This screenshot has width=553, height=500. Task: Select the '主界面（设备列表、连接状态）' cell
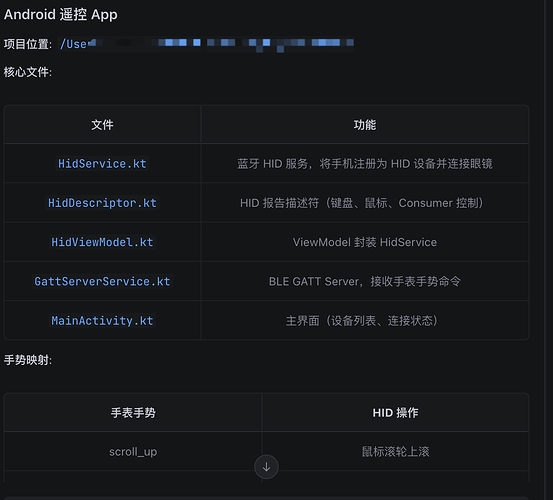365,321
